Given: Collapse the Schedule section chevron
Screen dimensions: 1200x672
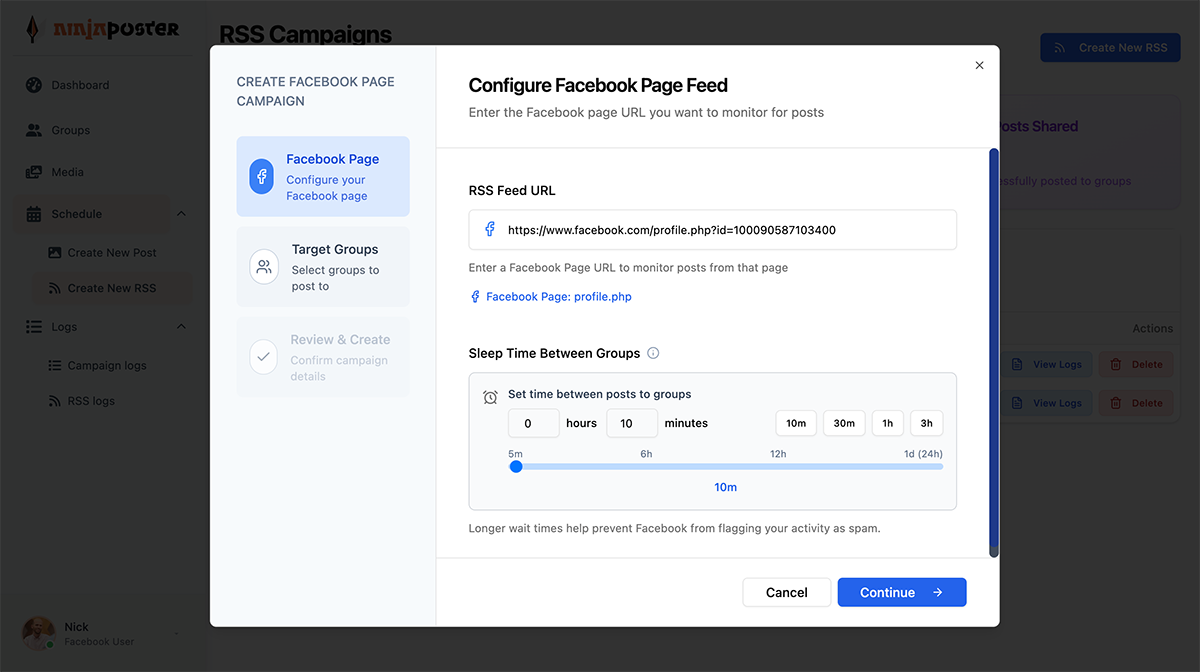Looking at the screenshot, I should click(181, 214).
